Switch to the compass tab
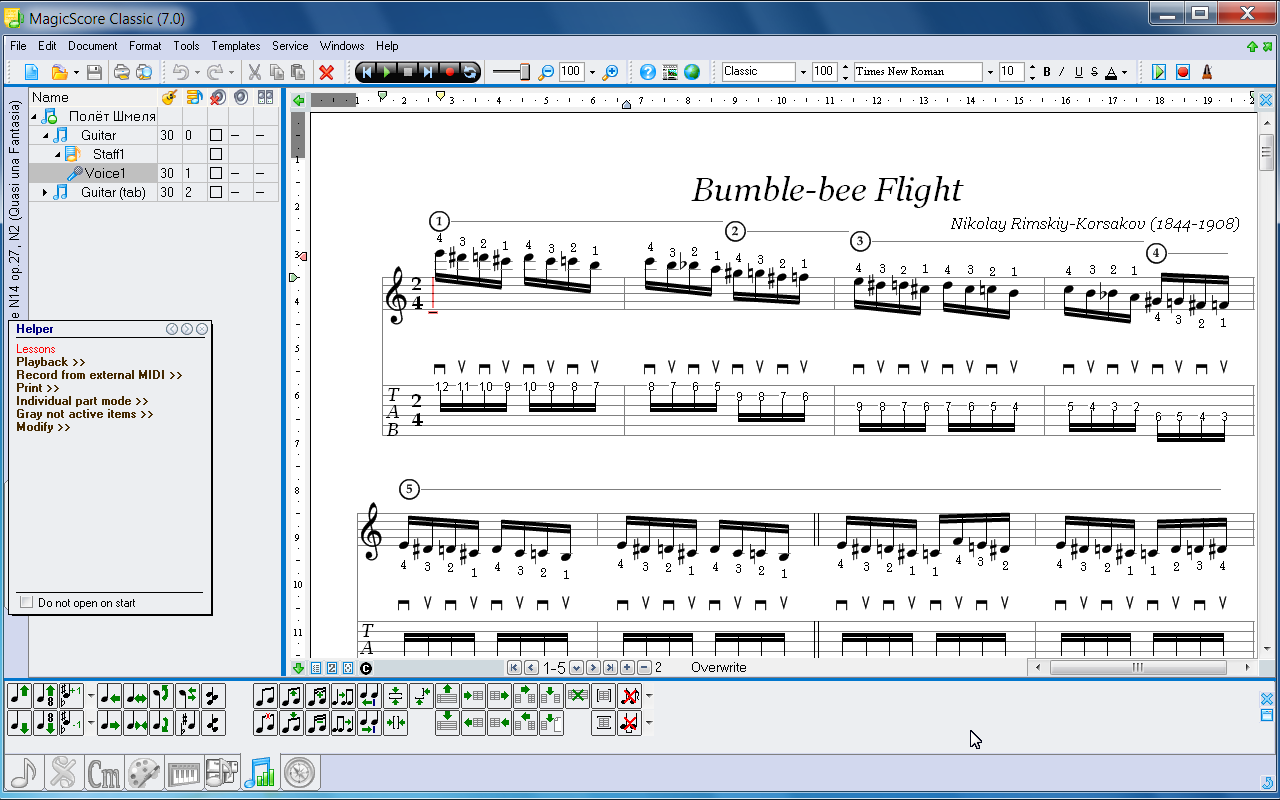Viewport: 1280px width, 800px height. [300, 772]
